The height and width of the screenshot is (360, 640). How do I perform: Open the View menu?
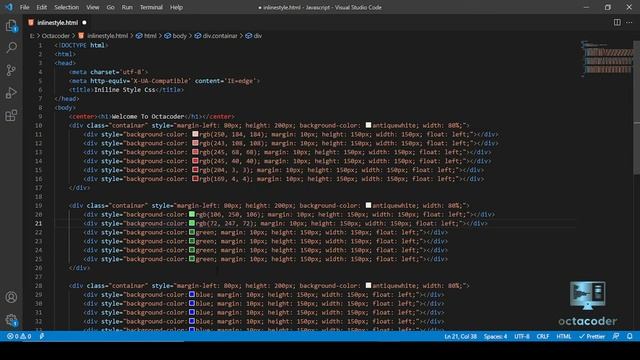(x=93, y=7)
